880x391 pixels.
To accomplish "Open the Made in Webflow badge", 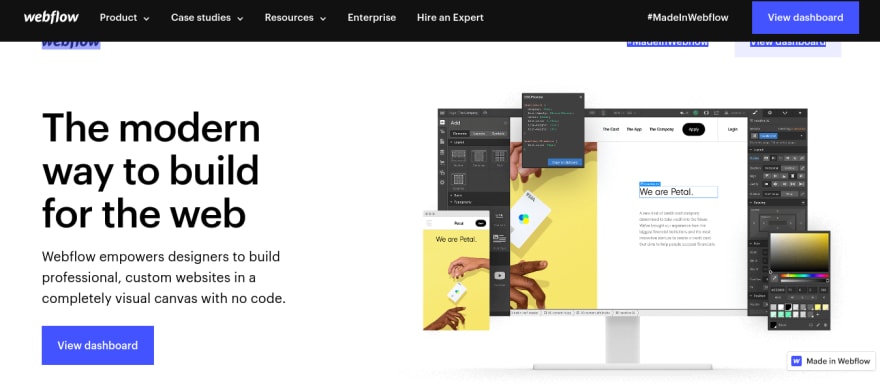I will (x=831, y=361).
